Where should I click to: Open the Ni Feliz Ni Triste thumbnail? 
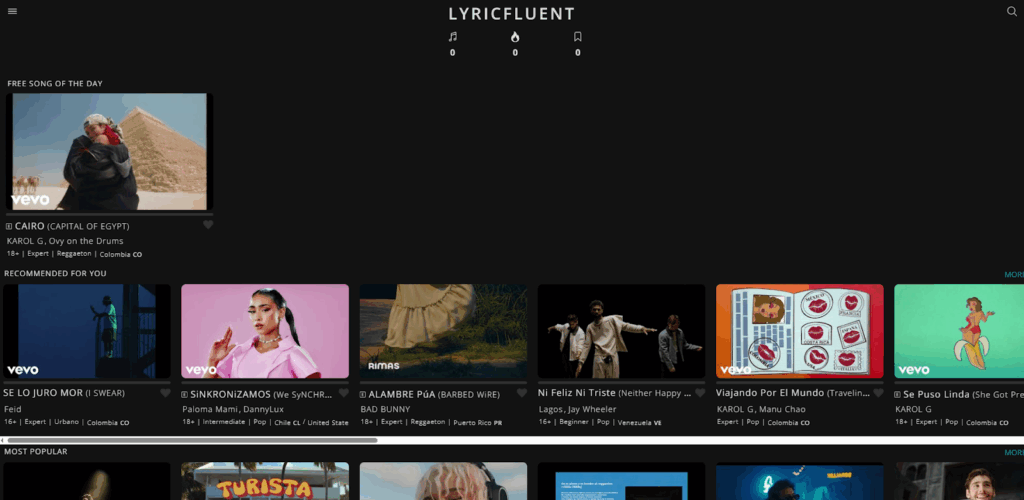622,331
